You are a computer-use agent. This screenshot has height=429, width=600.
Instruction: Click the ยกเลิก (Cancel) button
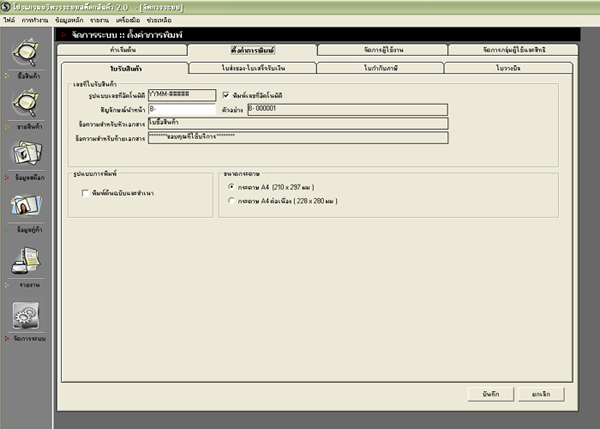point(540,394)
